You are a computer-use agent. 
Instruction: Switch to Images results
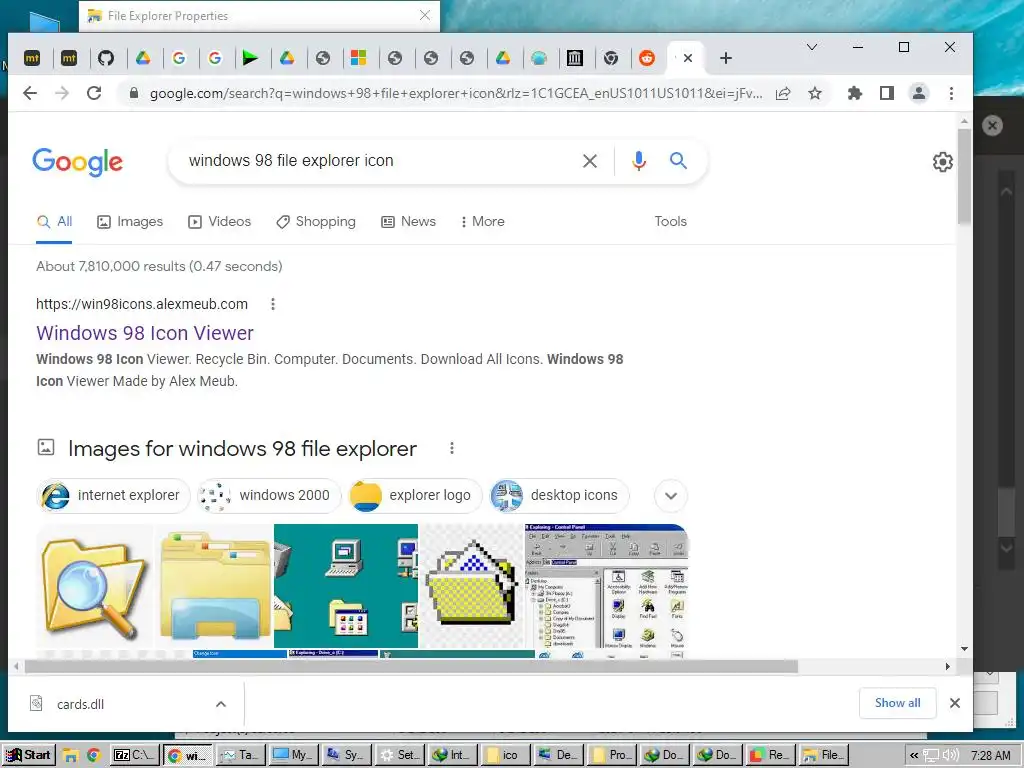coord(130,221)
